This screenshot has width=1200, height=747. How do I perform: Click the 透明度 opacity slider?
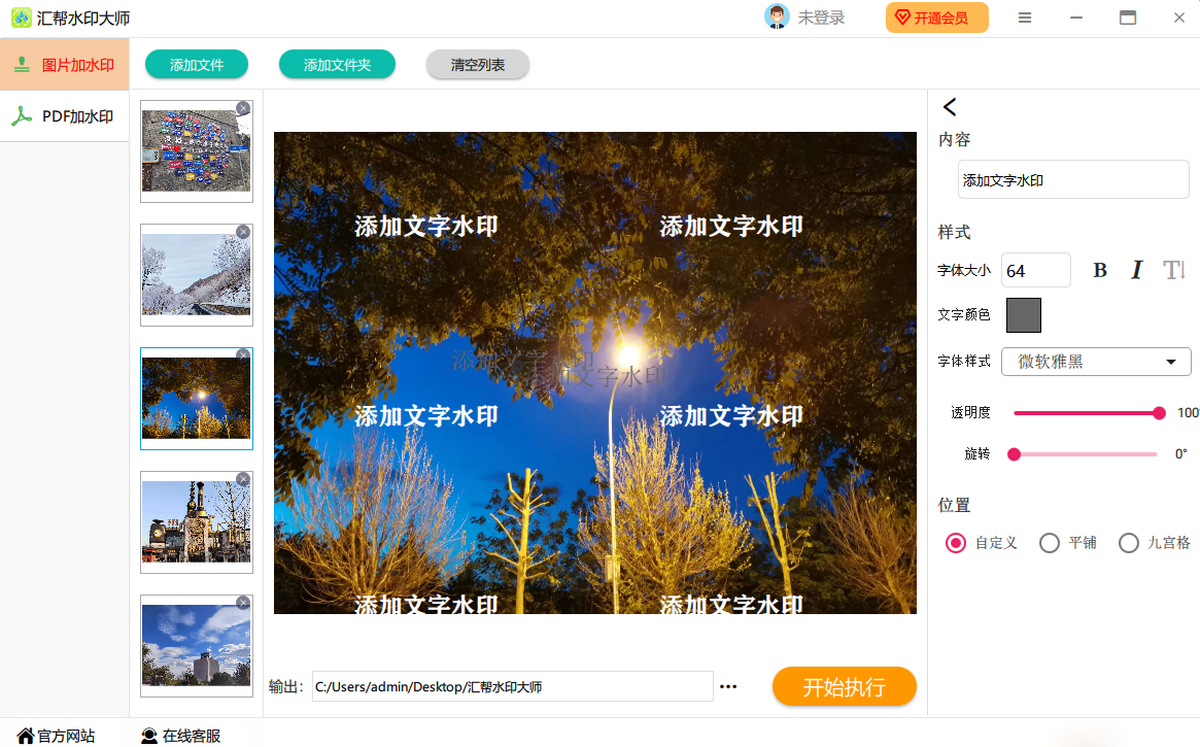pos(1087,413)
